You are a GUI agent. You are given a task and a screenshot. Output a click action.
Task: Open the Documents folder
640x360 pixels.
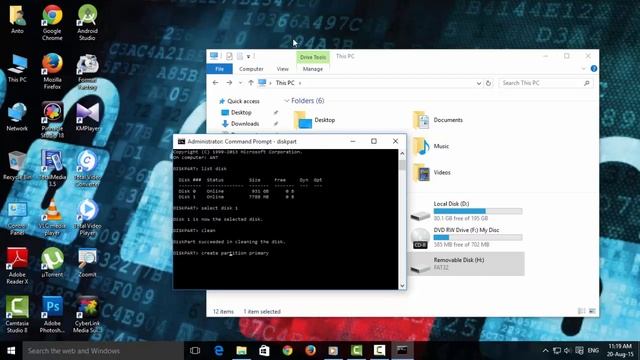click(x=438, y=120)
